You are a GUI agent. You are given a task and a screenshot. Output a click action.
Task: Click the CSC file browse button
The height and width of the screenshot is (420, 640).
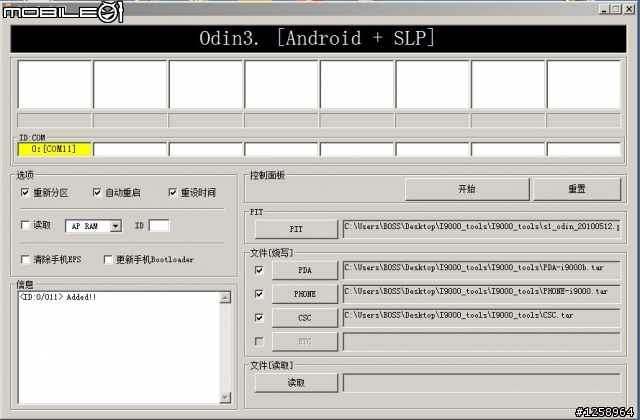point(305,318)
